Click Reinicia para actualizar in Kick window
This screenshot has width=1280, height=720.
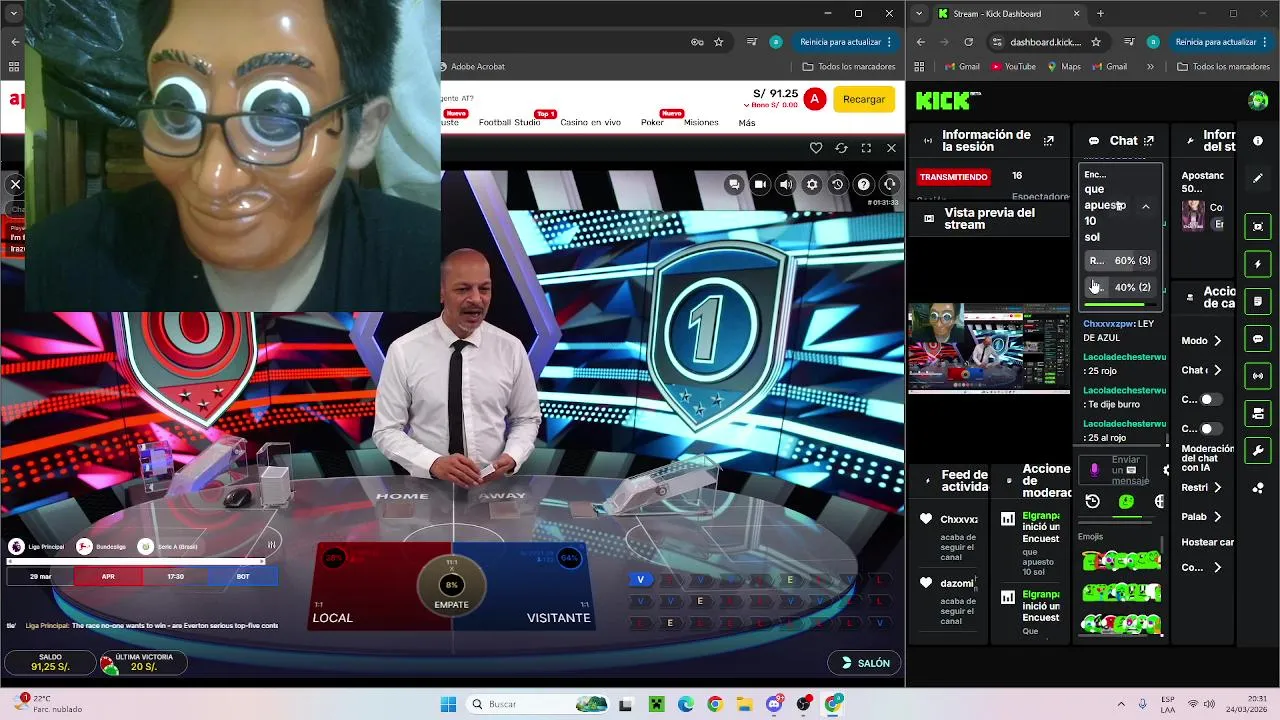[x=1216, y=42]
